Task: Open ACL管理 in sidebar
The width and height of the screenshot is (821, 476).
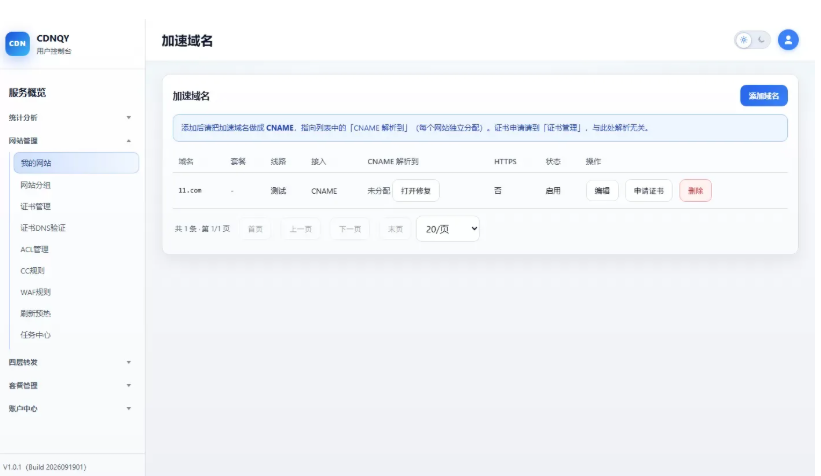Action: coord(35,249)
